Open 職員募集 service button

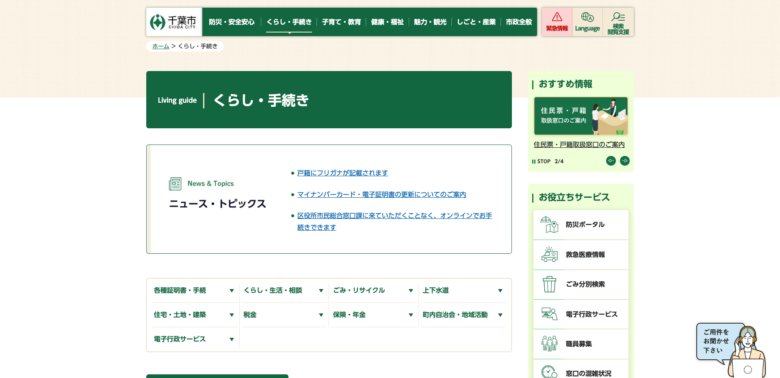pyautogui.click(x=581, y=344)
